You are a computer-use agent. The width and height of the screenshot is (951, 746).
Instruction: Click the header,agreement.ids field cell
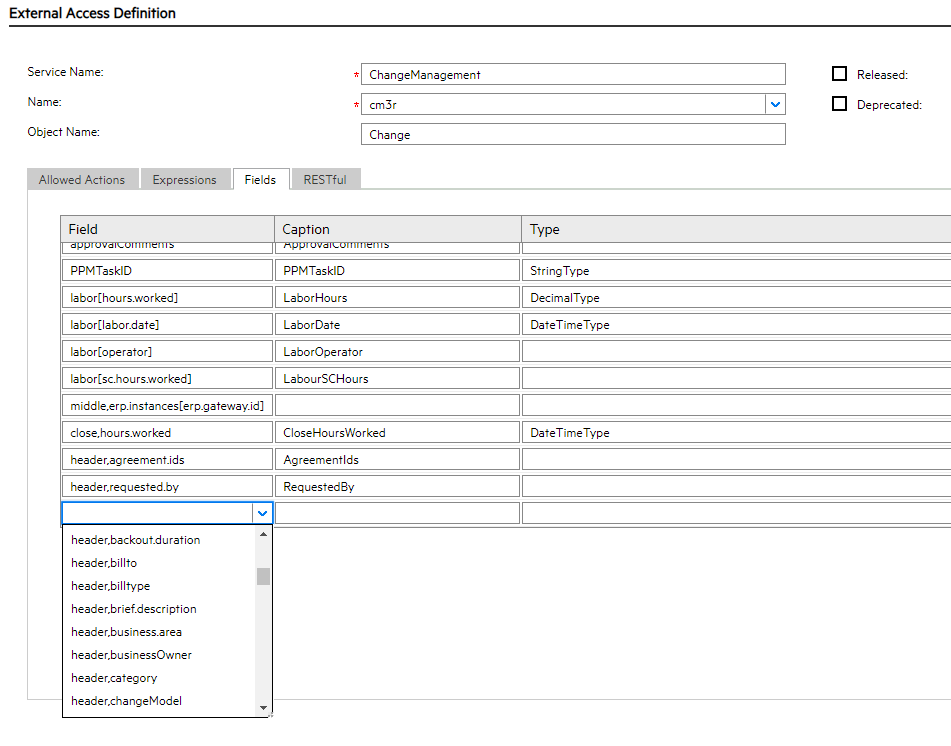coord(167,460)
